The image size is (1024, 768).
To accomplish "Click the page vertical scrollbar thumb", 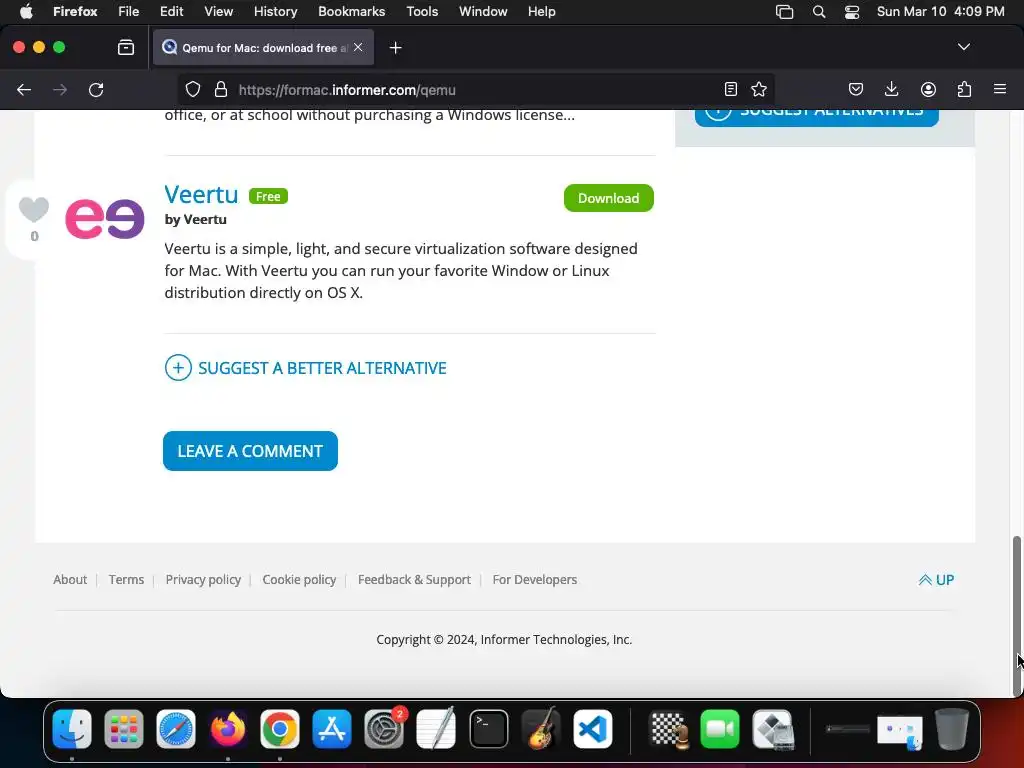I will click(1016, 615).
